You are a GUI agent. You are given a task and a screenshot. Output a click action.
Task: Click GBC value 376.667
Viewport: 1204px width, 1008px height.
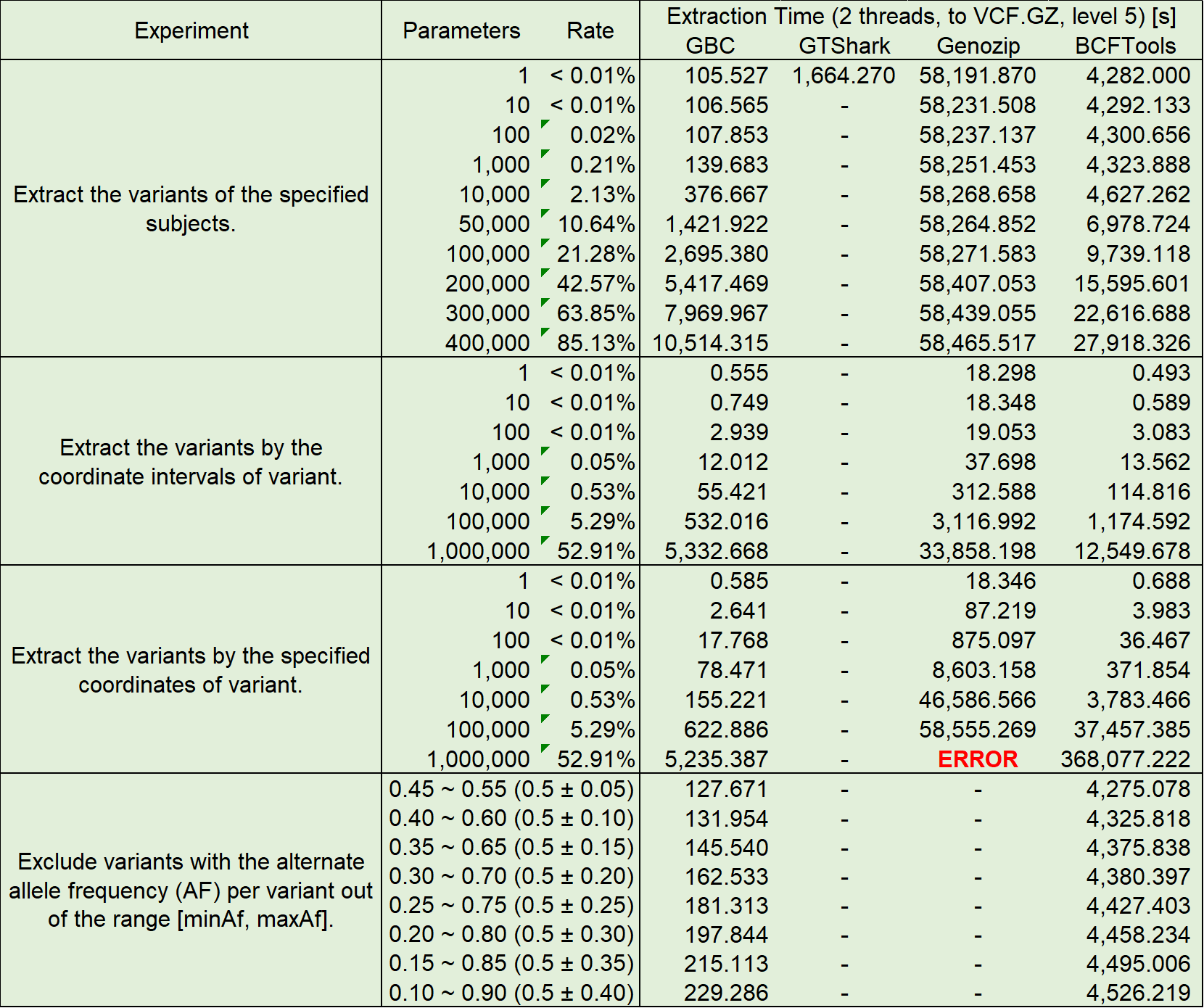coord(726,194)
